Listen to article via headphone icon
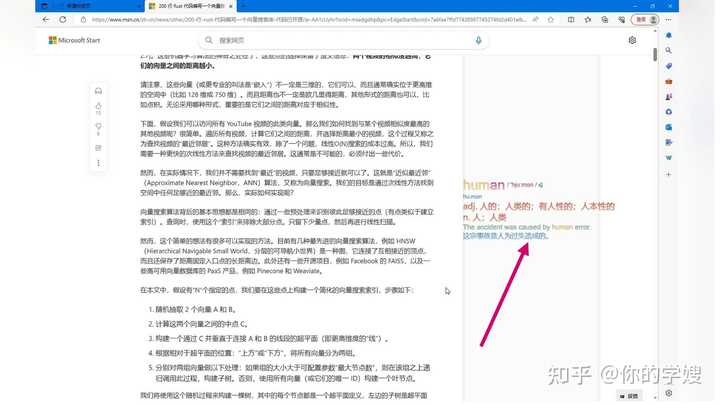 [x=98, y=91]
